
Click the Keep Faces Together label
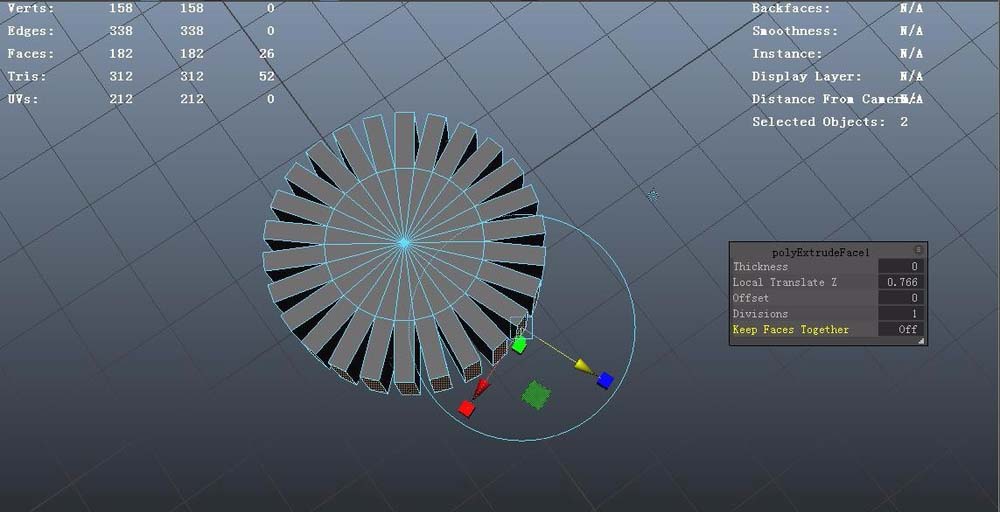(x=791, y=330)
